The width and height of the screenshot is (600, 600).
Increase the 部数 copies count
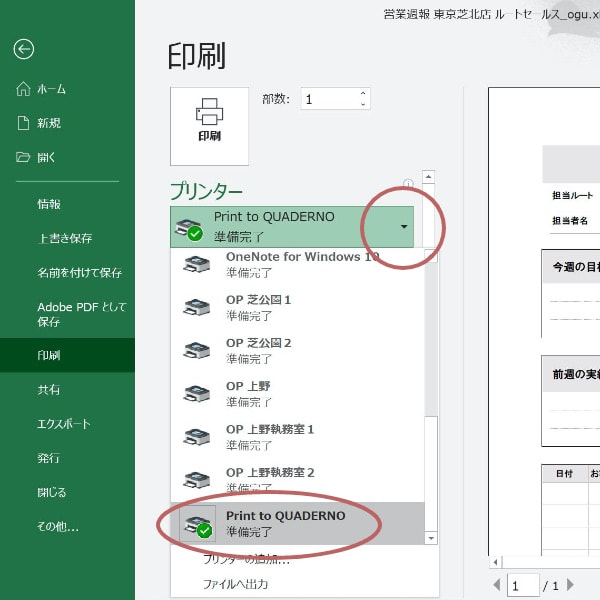point(363,94)
